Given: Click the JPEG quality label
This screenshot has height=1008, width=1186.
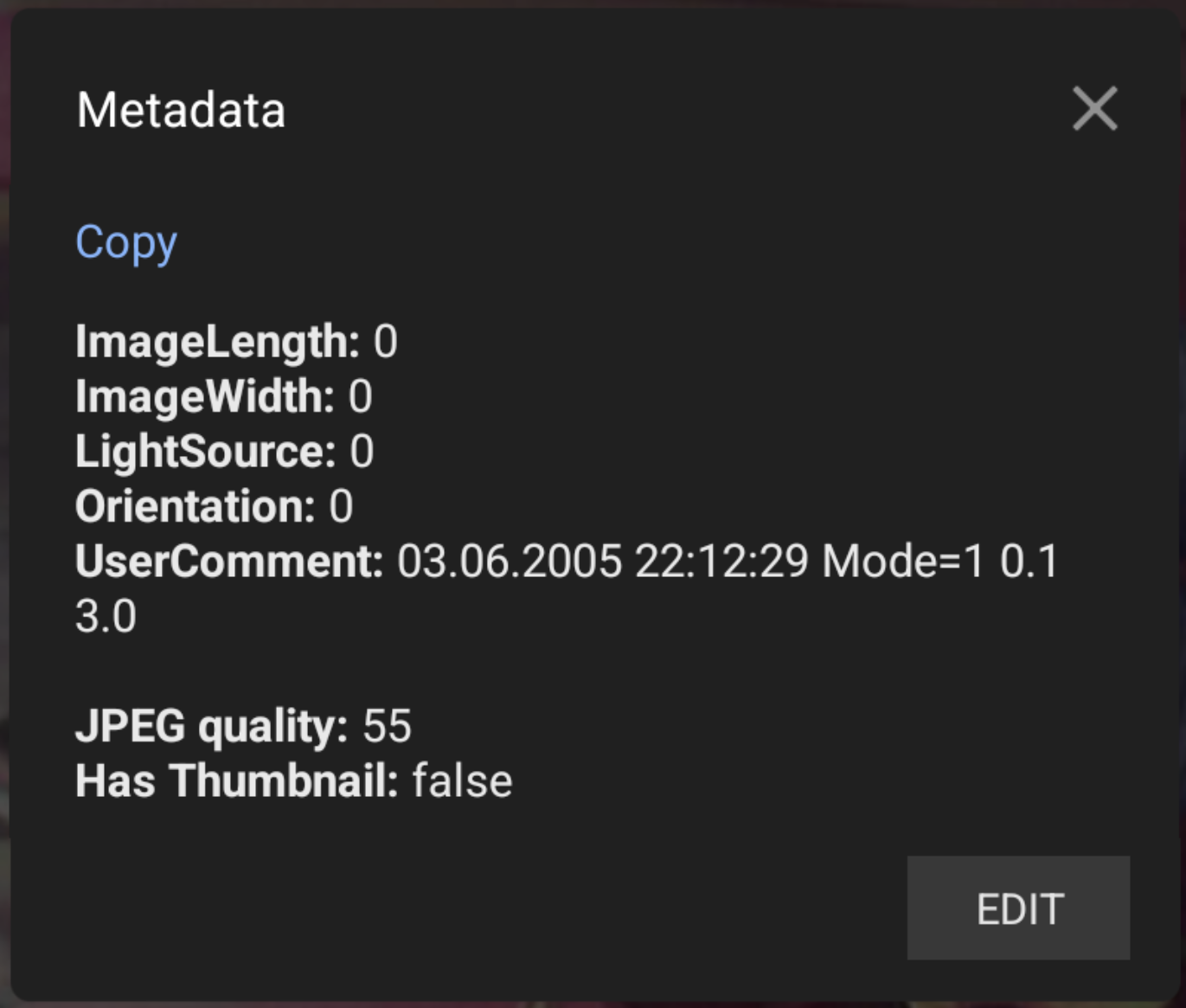Looking at the screenshot, I should (212, 726).
